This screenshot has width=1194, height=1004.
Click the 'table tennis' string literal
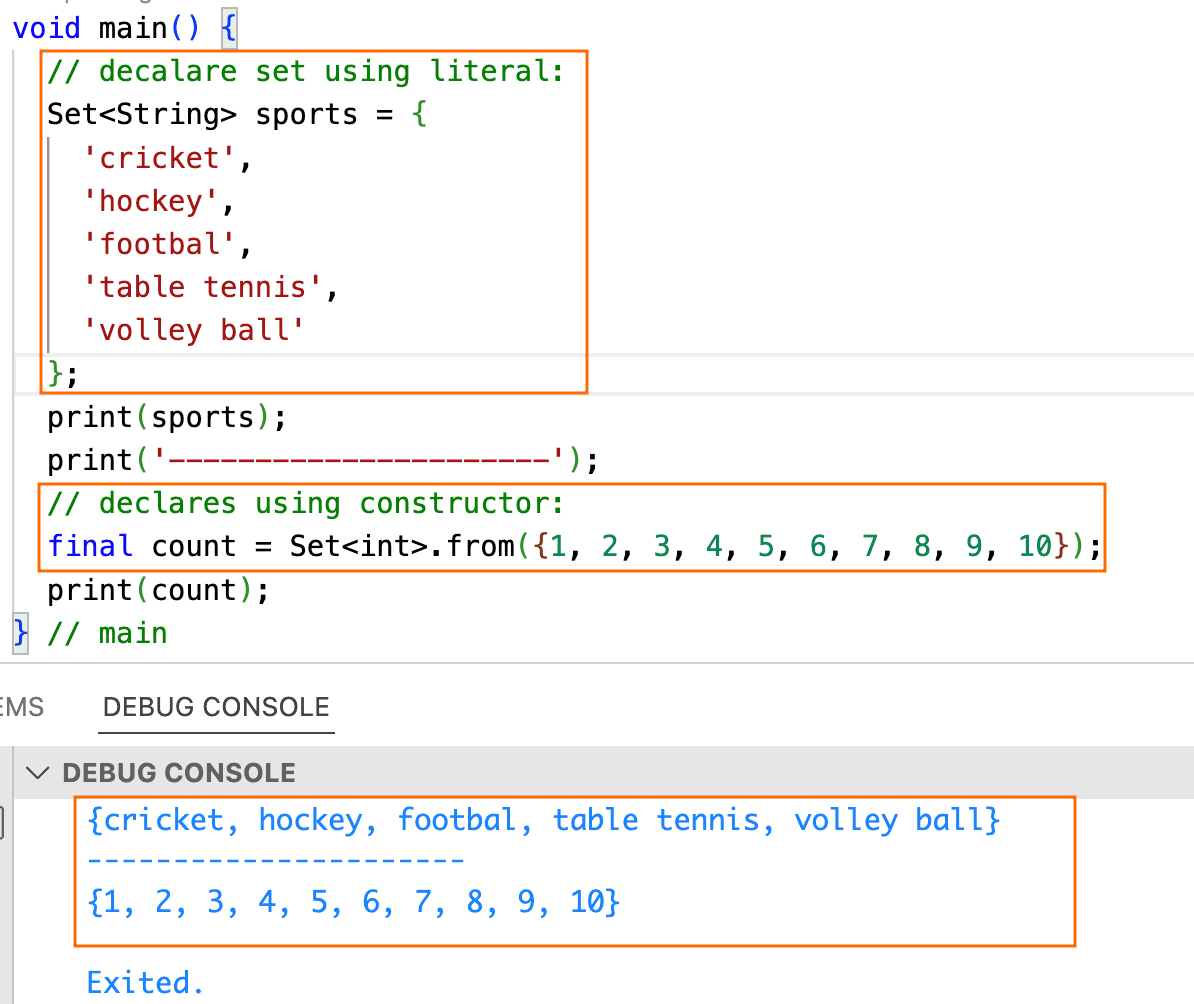tap(203, 287)
